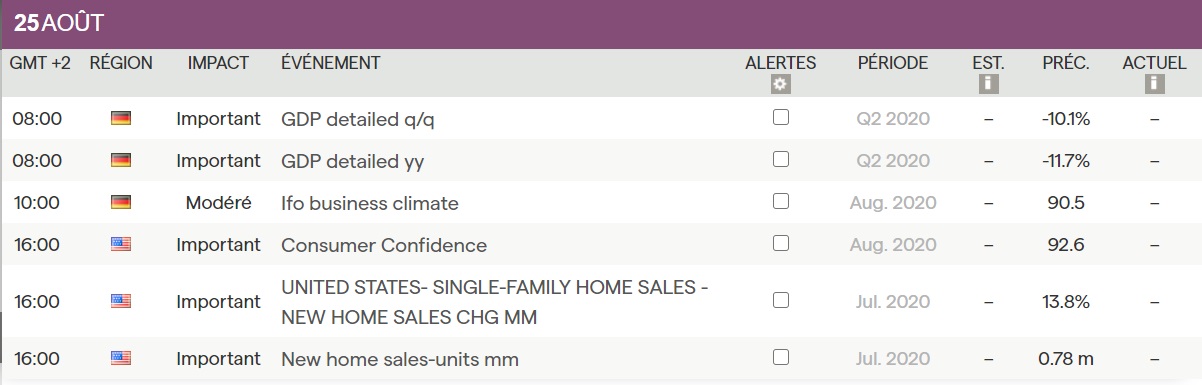Enable alert for New home sales-units mm

coord(781,357)
